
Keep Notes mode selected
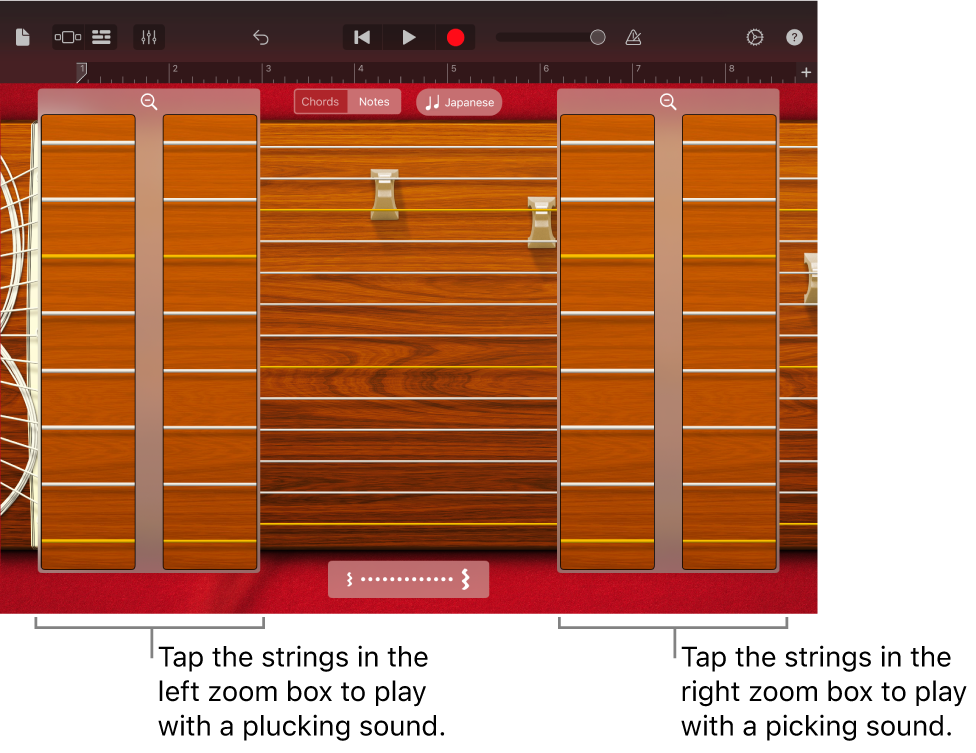tap(374, 101)
